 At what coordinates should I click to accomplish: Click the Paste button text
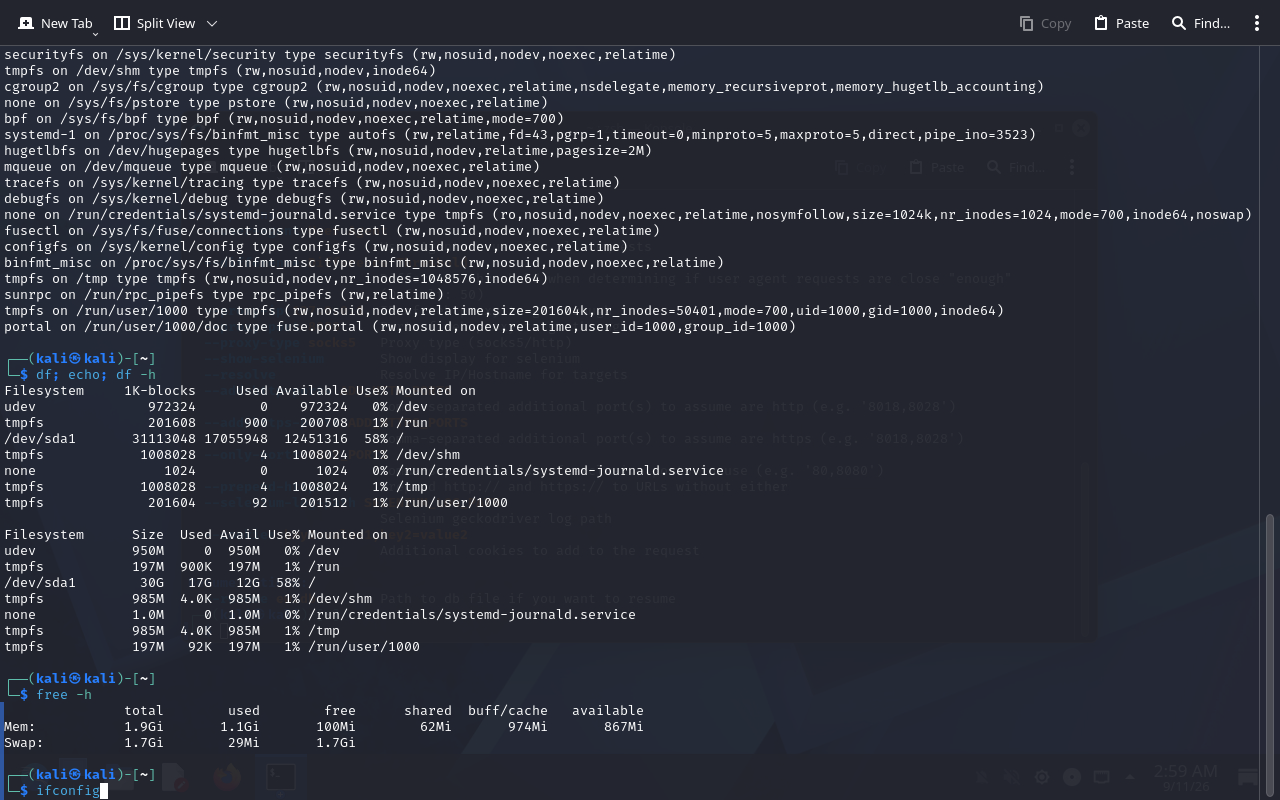click(1132, 23)
